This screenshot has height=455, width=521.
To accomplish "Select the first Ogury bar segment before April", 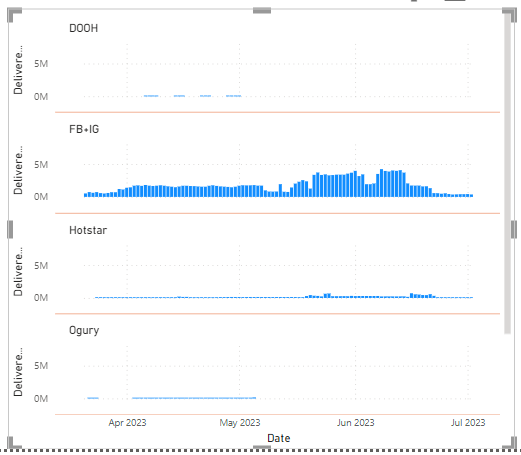I will [93, 398].
